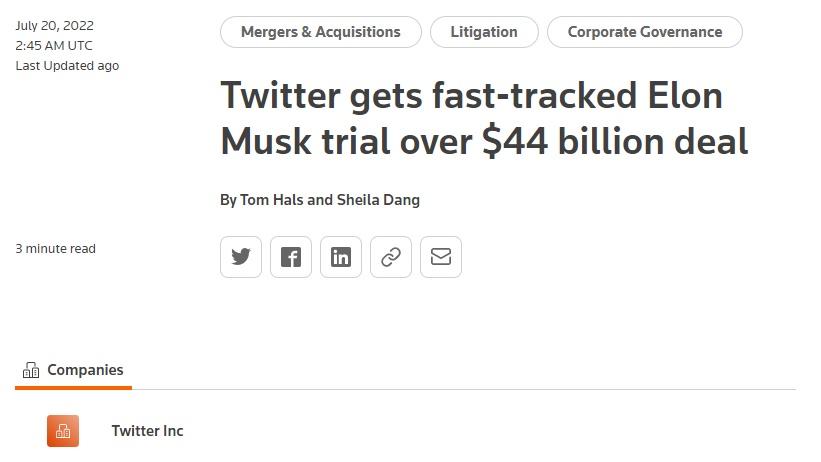
Task: Open the Twitter Inc company link
Action: [147, 431]
